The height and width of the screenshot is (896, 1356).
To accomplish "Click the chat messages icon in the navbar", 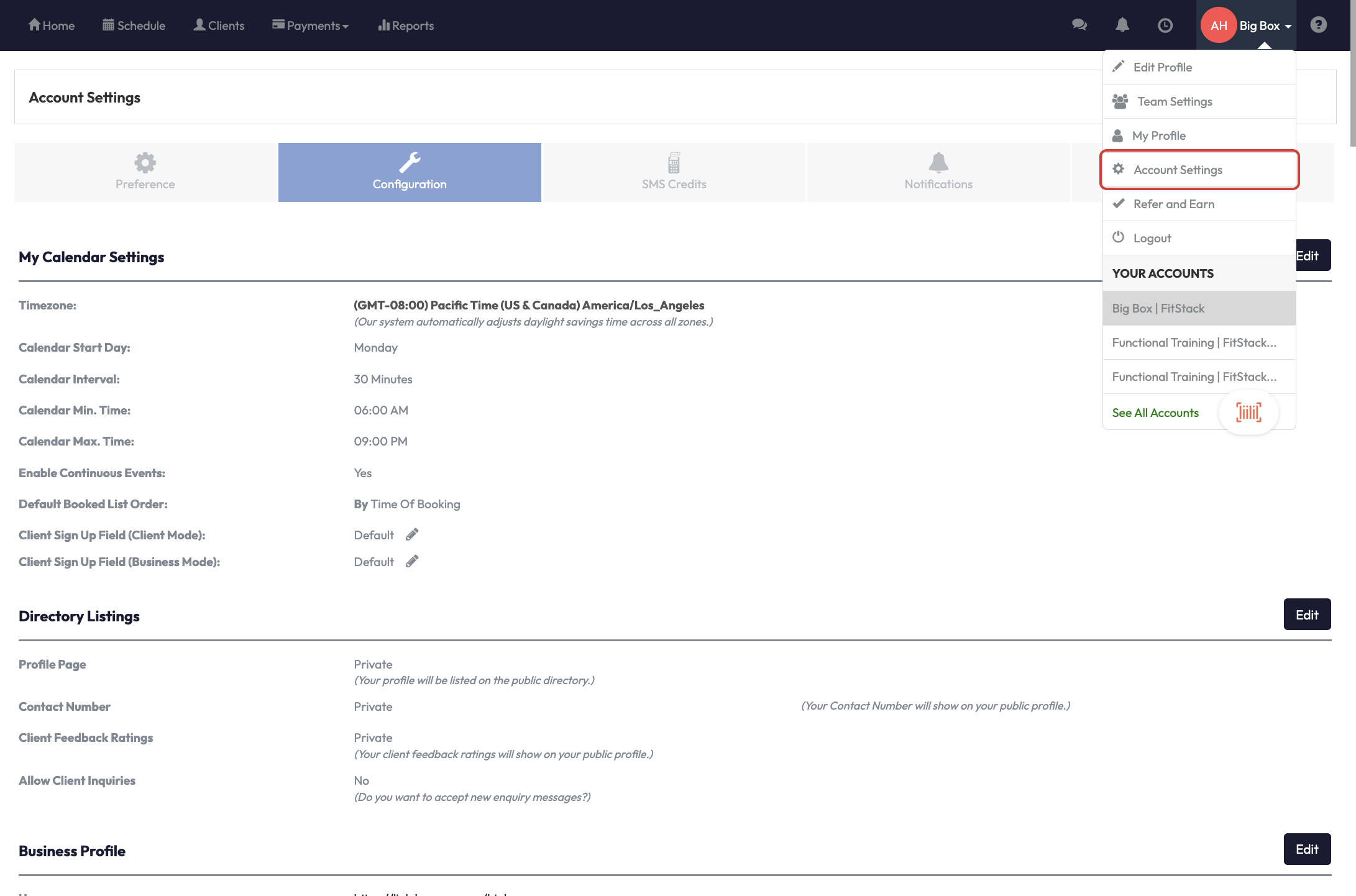I will pos(1079,25).
